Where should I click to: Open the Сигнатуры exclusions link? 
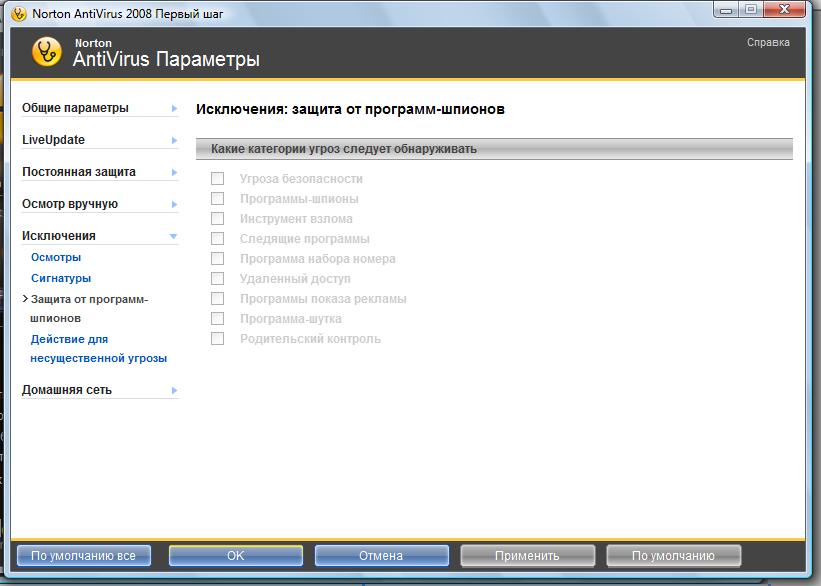click(x=61, y=278)
